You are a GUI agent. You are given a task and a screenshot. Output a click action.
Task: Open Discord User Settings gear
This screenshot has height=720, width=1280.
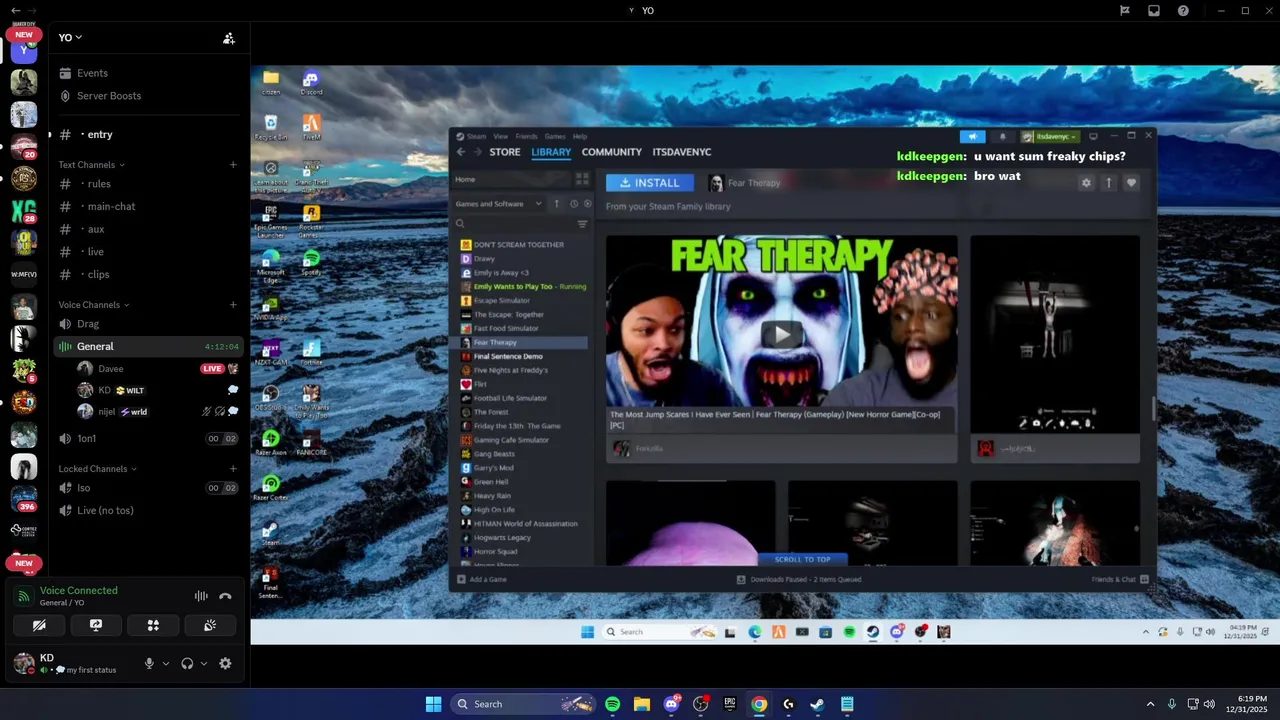click(x=225, y=663)
